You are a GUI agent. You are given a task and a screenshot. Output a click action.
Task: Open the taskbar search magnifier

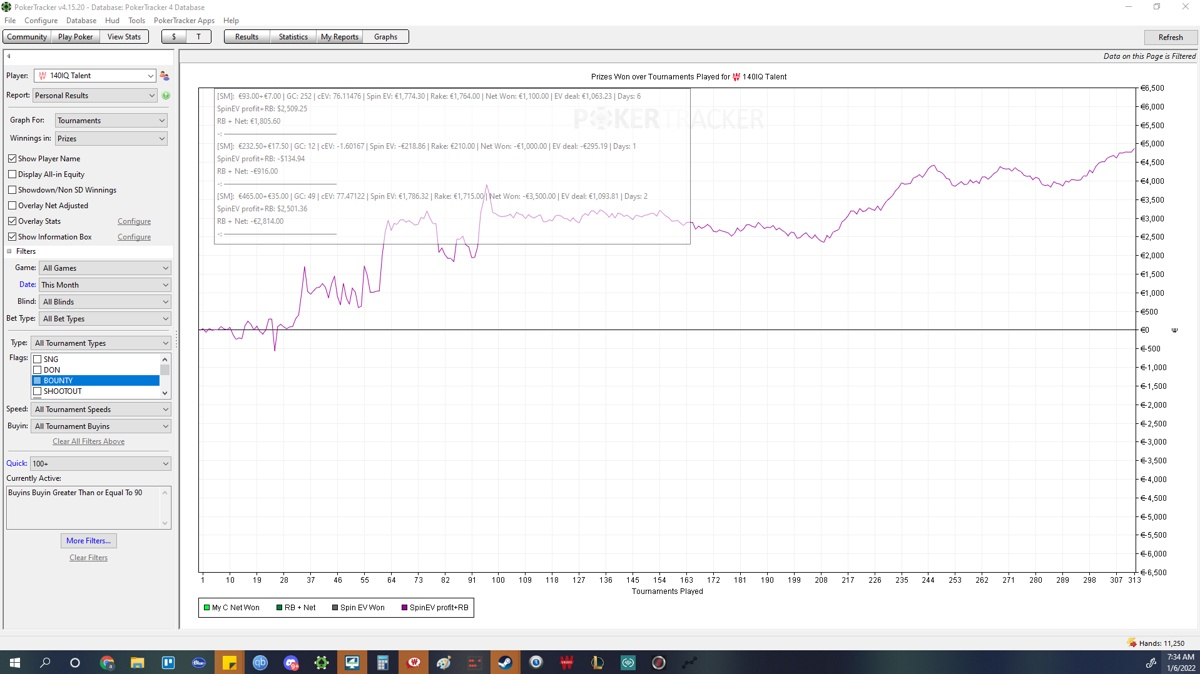tap(45, 662)
